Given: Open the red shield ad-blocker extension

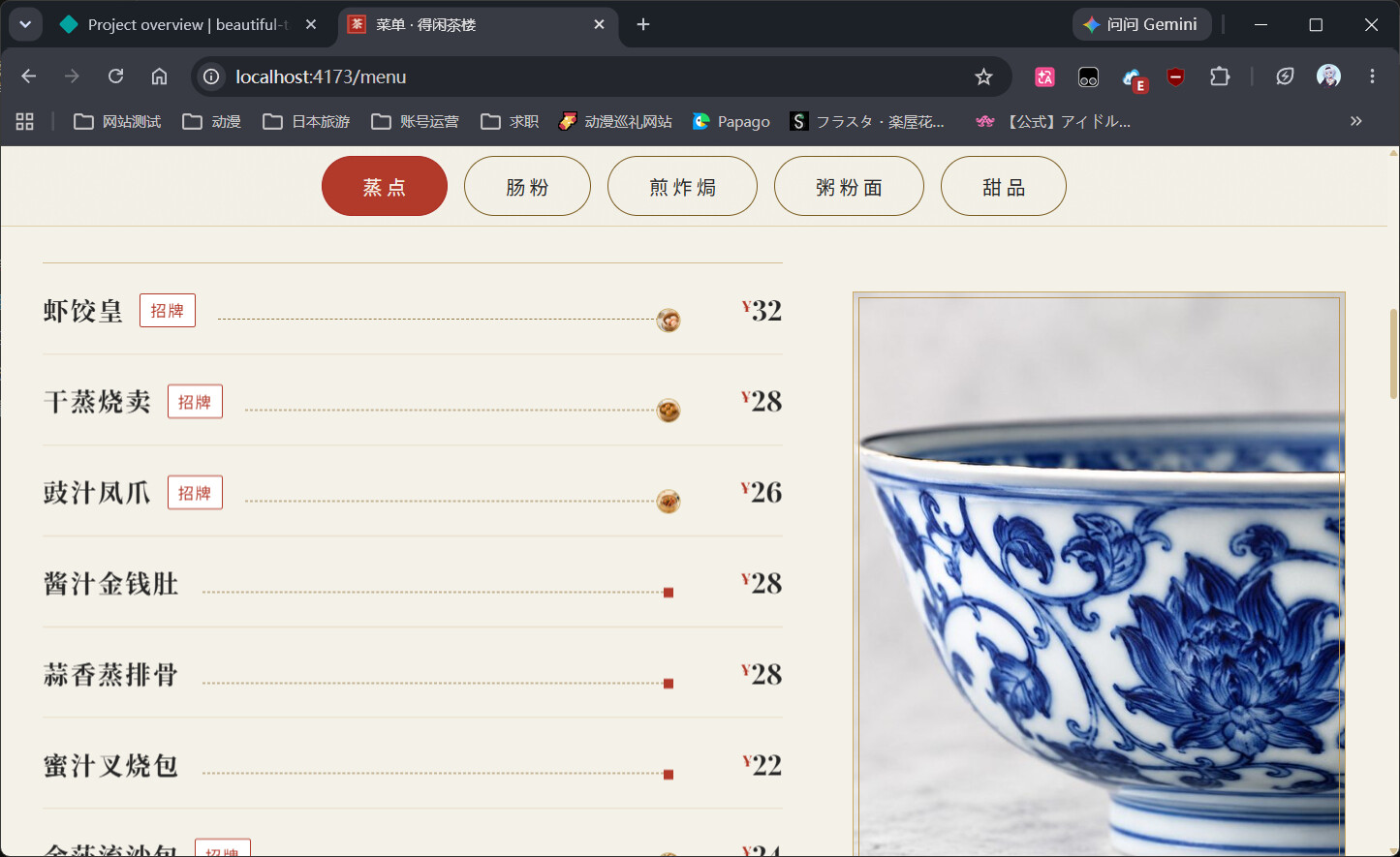Looking at the screenshot, I should (1176, 77).
